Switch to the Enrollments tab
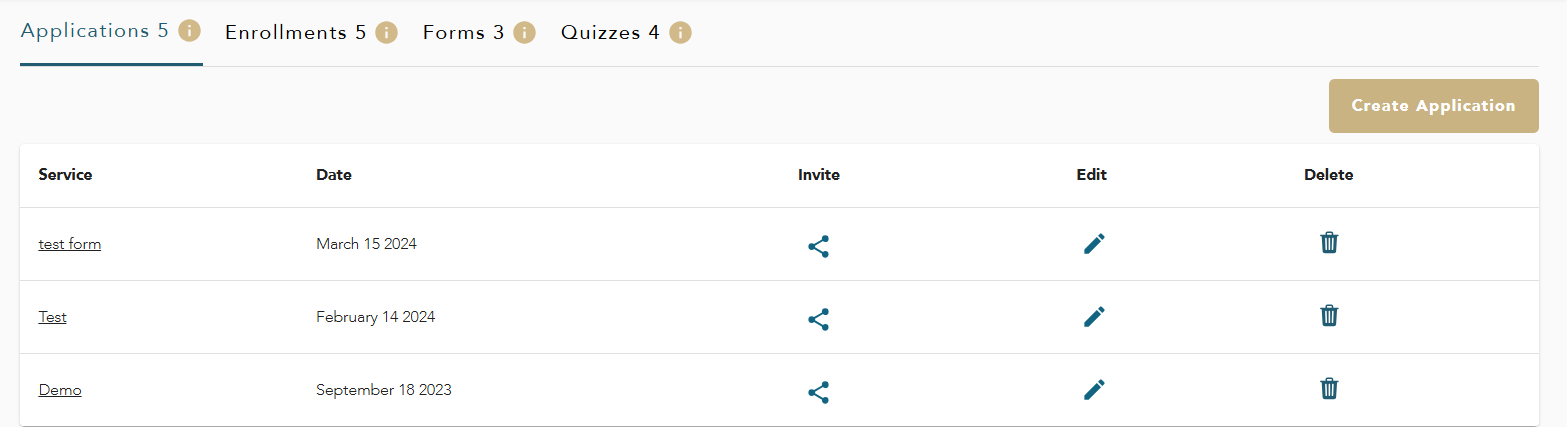 pos(296,33)
